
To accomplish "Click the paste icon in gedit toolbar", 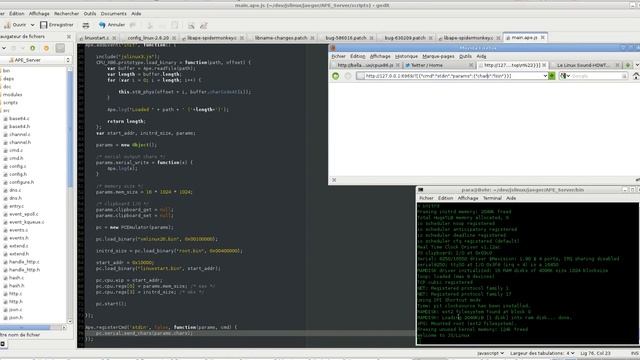I will click(x=175, y=25).
